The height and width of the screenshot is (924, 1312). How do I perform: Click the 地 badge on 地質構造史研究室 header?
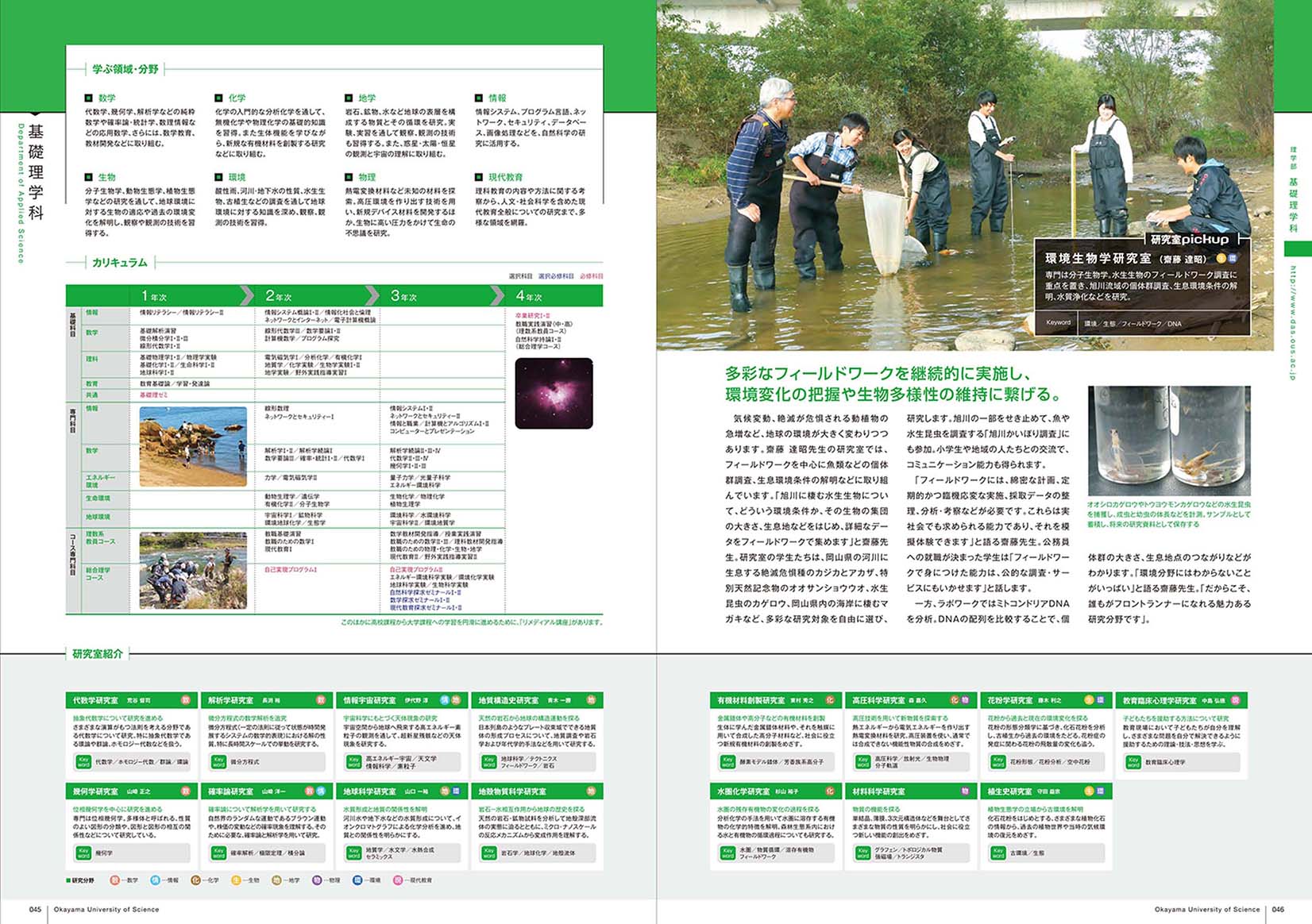pos(591,700)
